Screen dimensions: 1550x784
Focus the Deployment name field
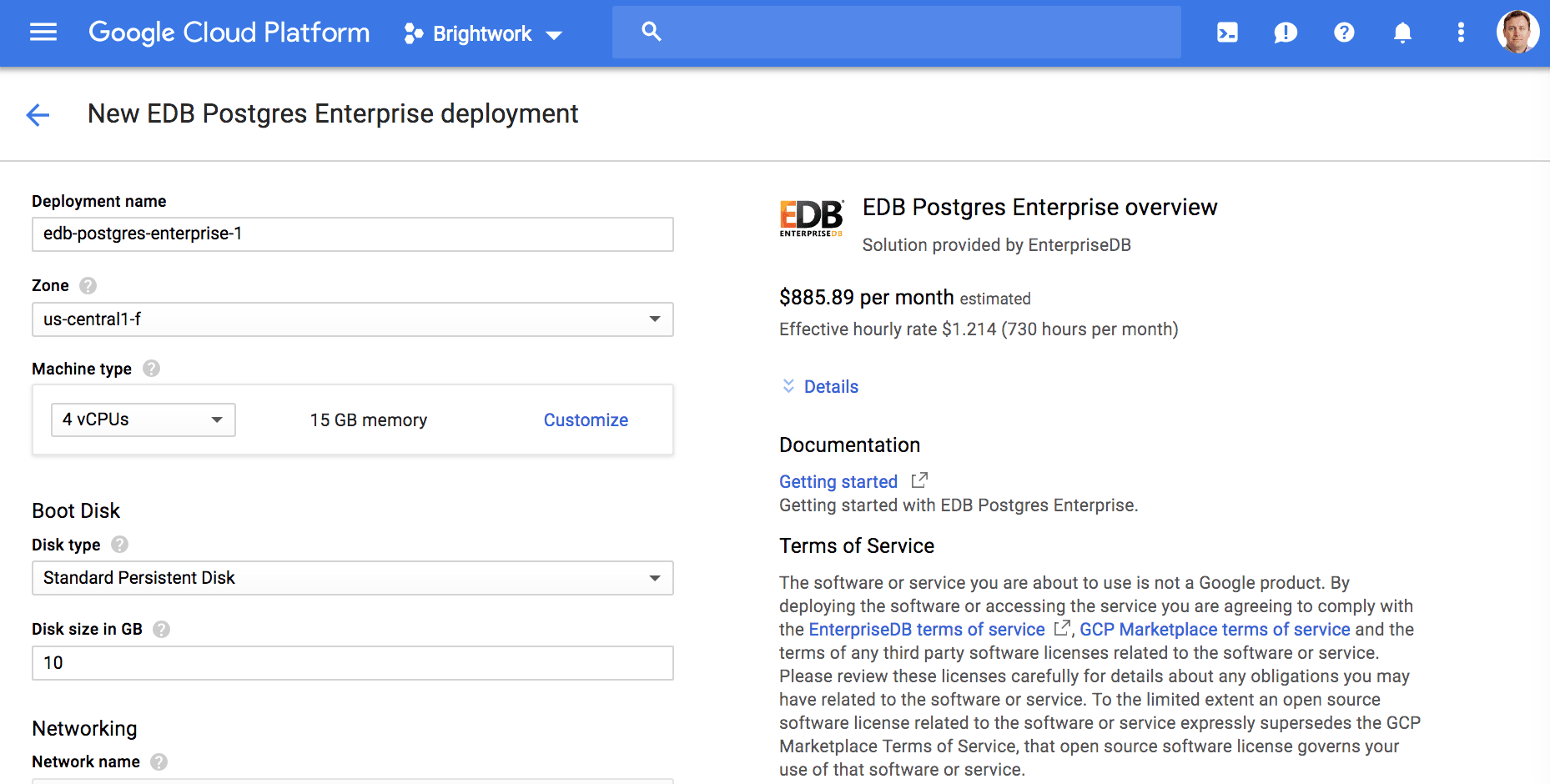[x=353, y=234]
